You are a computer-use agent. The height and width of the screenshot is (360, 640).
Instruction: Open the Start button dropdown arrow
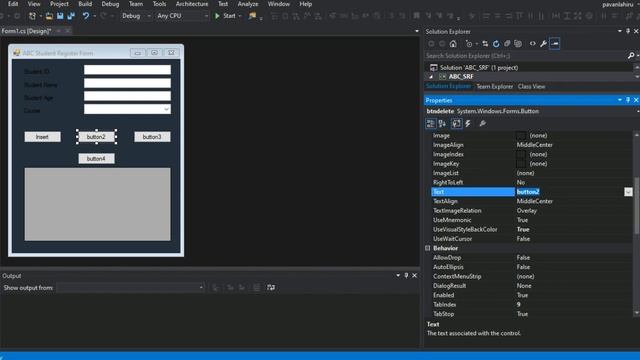pyautogui.click(x=240, y=16)
